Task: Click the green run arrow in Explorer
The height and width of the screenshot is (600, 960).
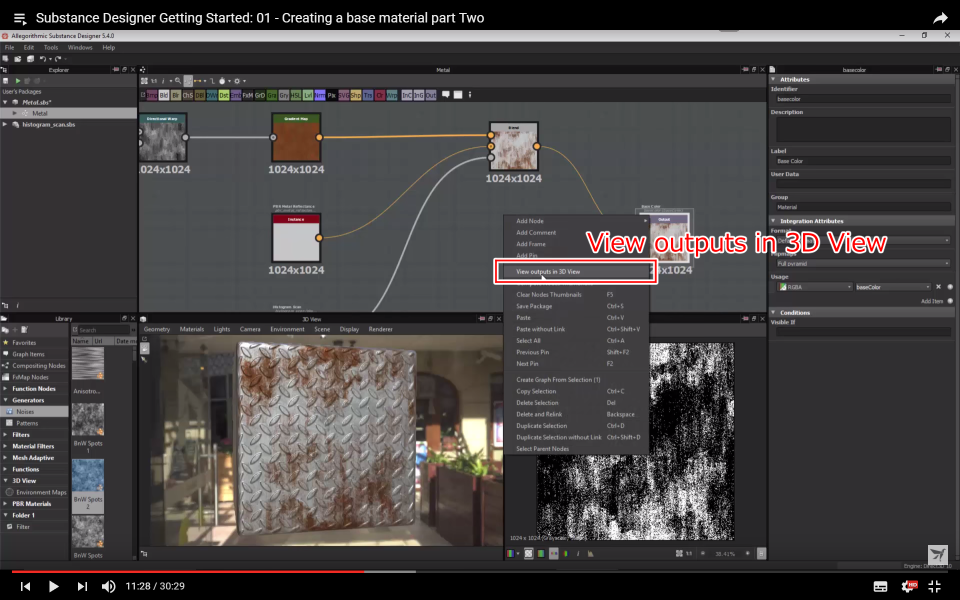Action: [x=18, y=81]
